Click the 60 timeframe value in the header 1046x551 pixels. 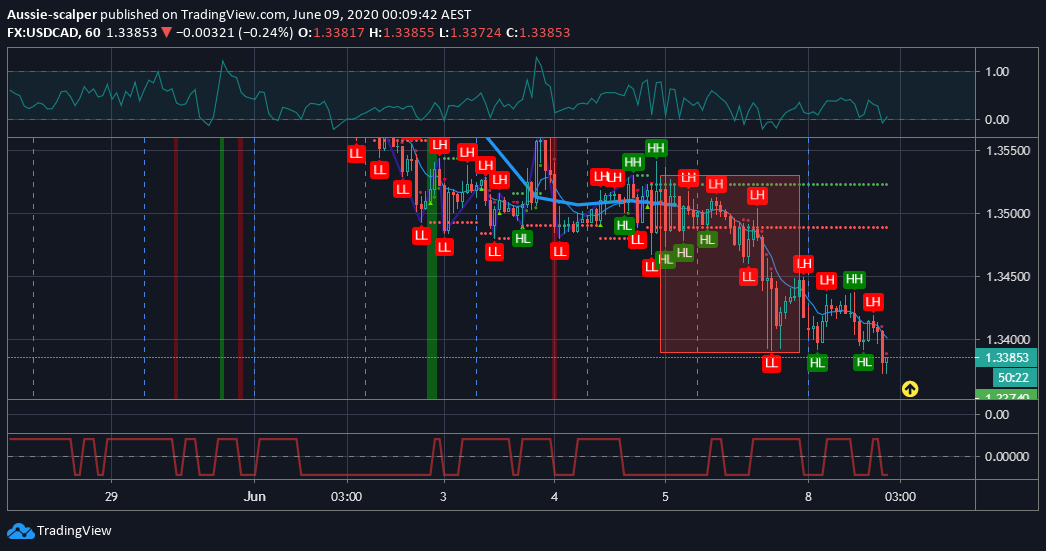point(93,33)
